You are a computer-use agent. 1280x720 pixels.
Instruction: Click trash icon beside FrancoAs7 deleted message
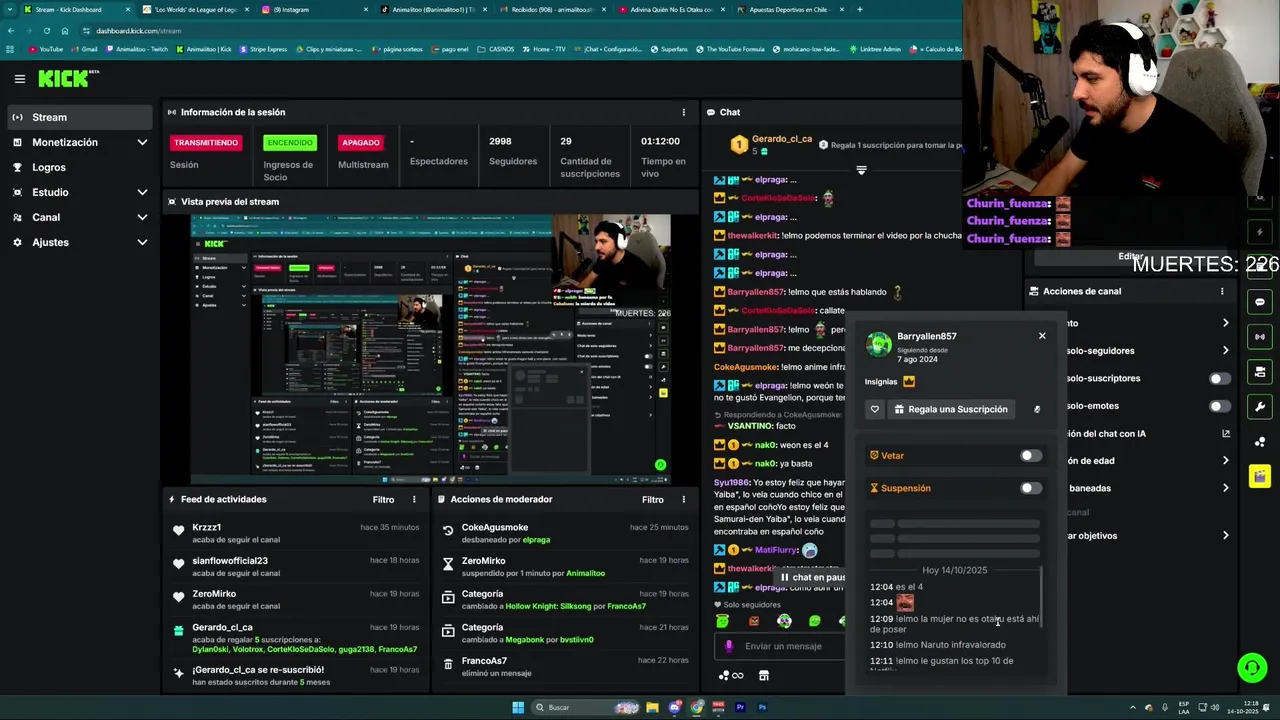tap(448, 665)
